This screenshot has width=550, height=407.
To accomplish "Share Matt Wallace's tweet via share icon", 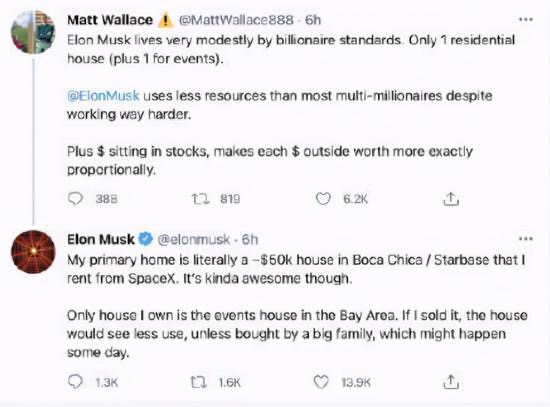I will click(x=451, y=199).
